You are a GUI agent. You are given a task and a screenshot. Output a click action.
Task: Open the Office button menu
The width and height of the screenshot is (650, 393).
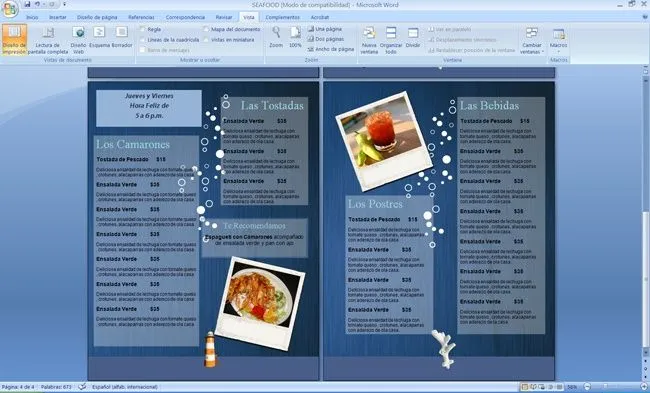click(x=10, y=9)
